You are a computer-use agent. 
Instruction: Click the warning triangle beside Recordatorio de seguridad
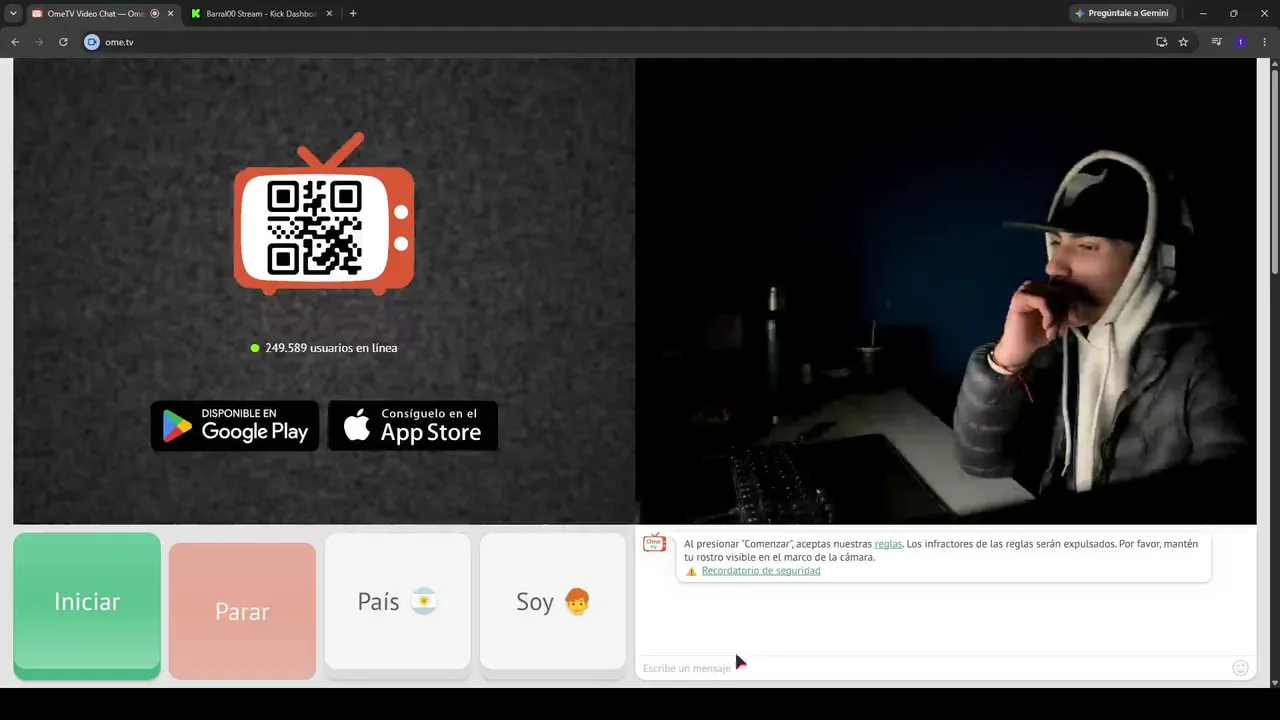pyautogui.click(x=691, y=572)
